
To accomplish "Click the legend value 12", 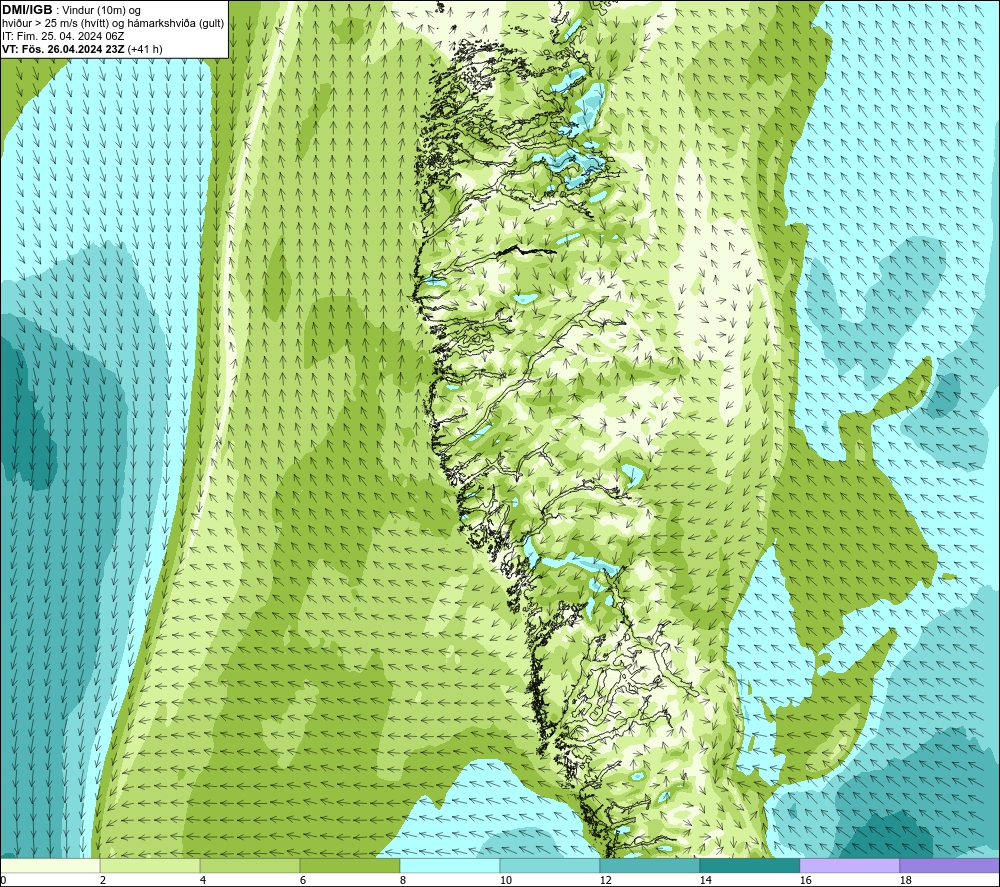I will pyautogui.click(x=605, y=881).
